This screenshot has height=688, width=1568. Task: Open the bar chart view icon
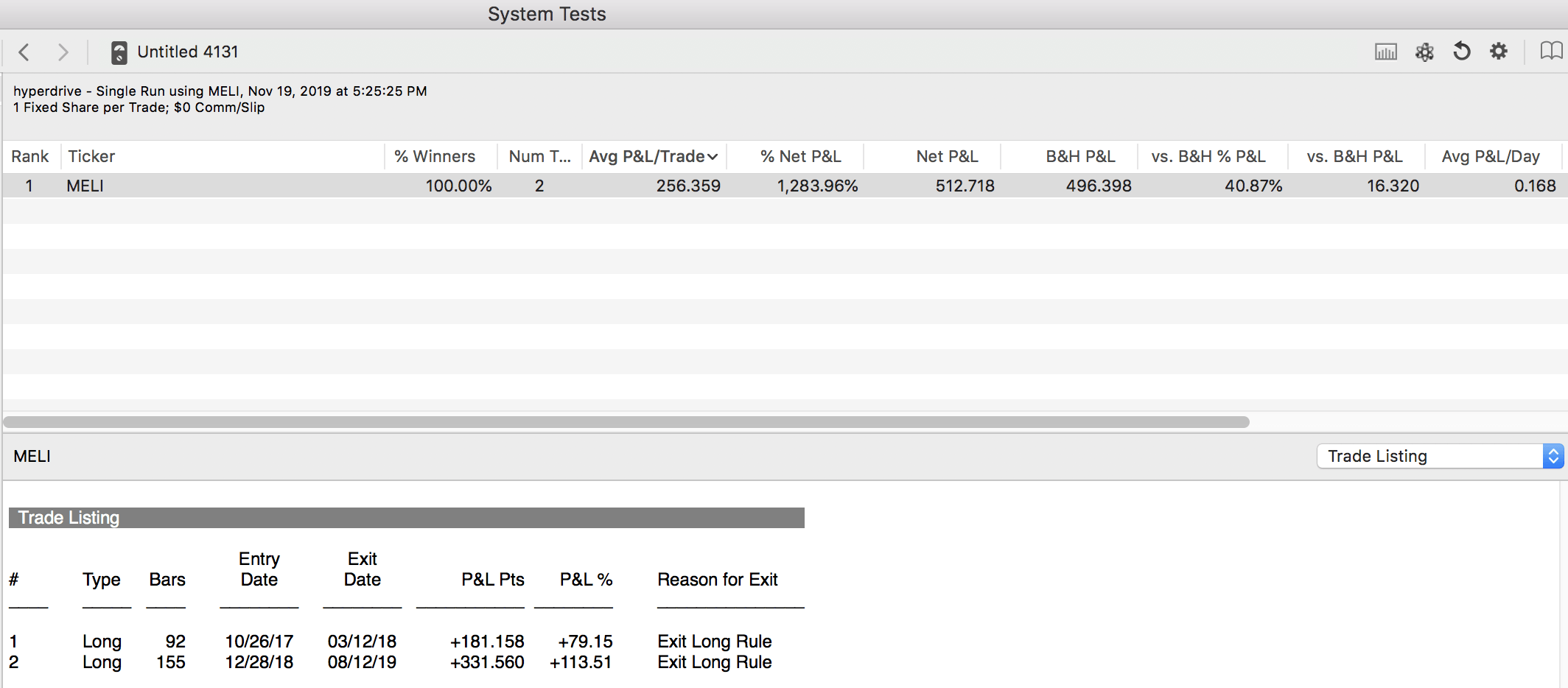pos(1385,52)
